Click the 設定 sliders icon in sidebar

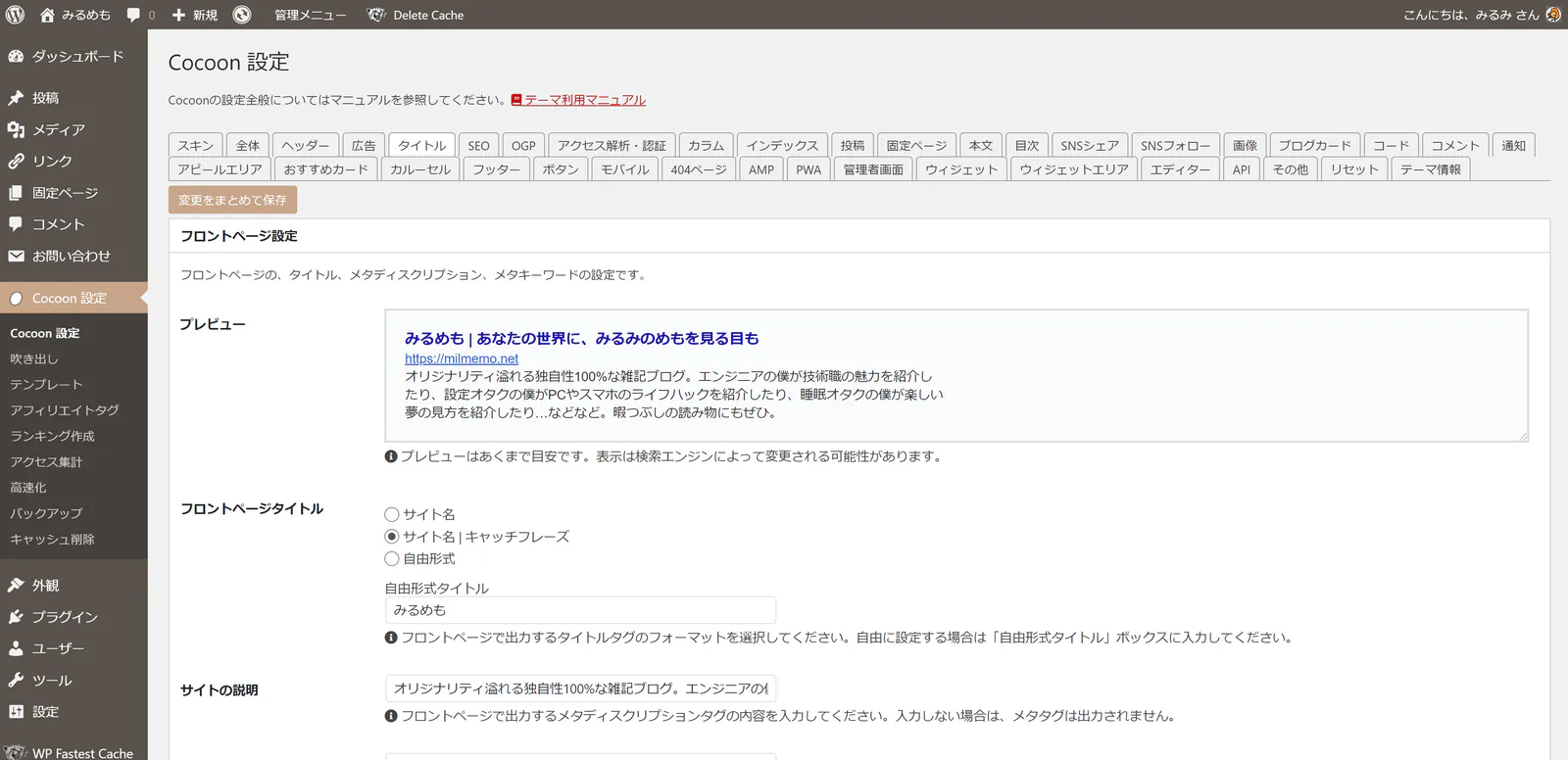tap(16, 712)
